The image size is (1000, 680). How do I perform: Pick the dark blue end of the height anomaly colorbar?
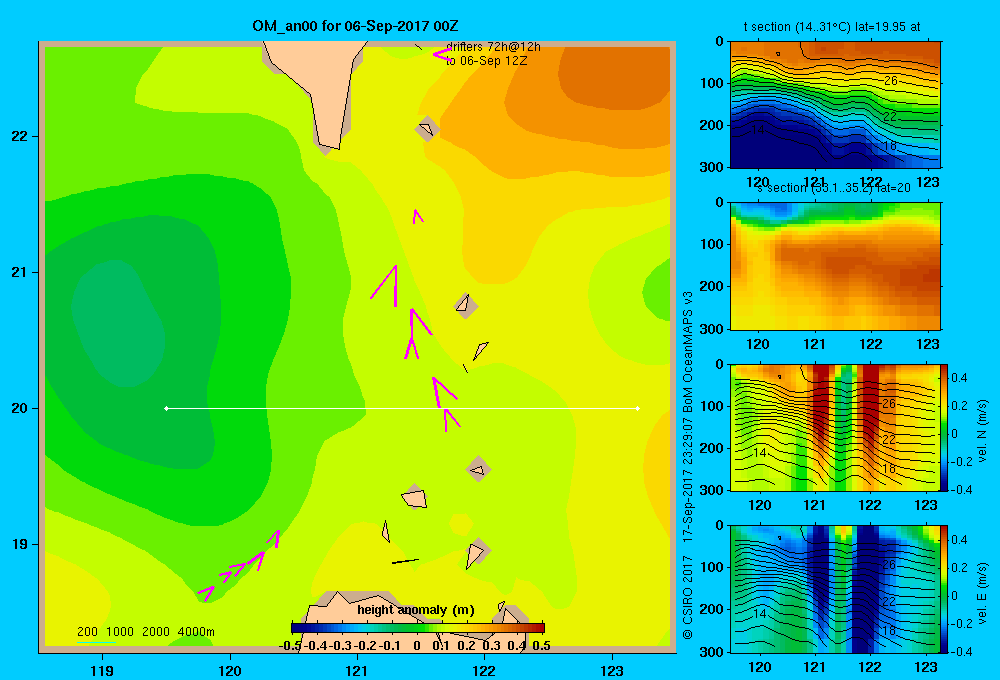pyautogui.click(x=297, y=628)
